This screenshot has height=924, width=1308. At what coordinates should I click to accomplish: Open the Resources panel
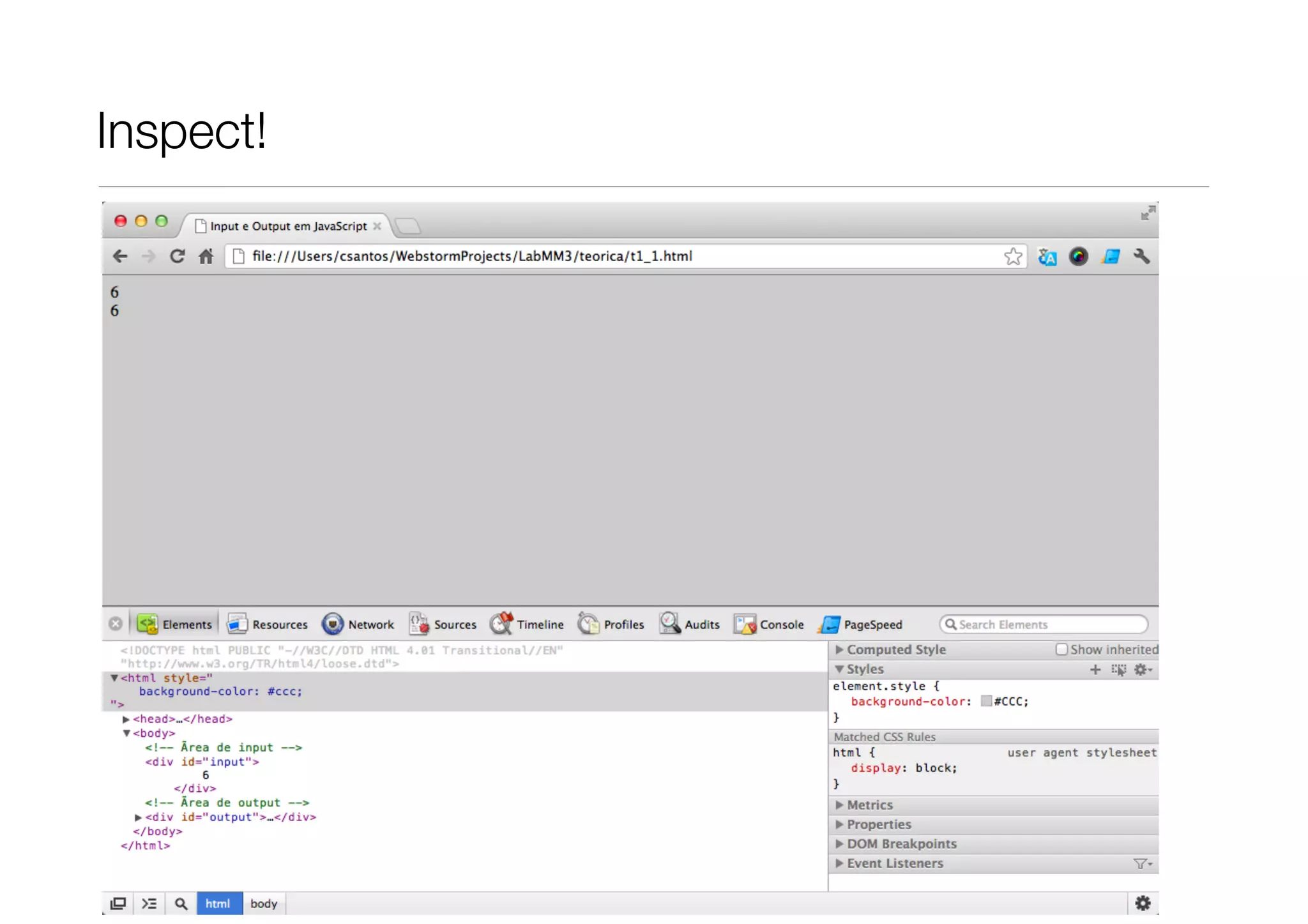pyautogui.click(x=268, y=624)
